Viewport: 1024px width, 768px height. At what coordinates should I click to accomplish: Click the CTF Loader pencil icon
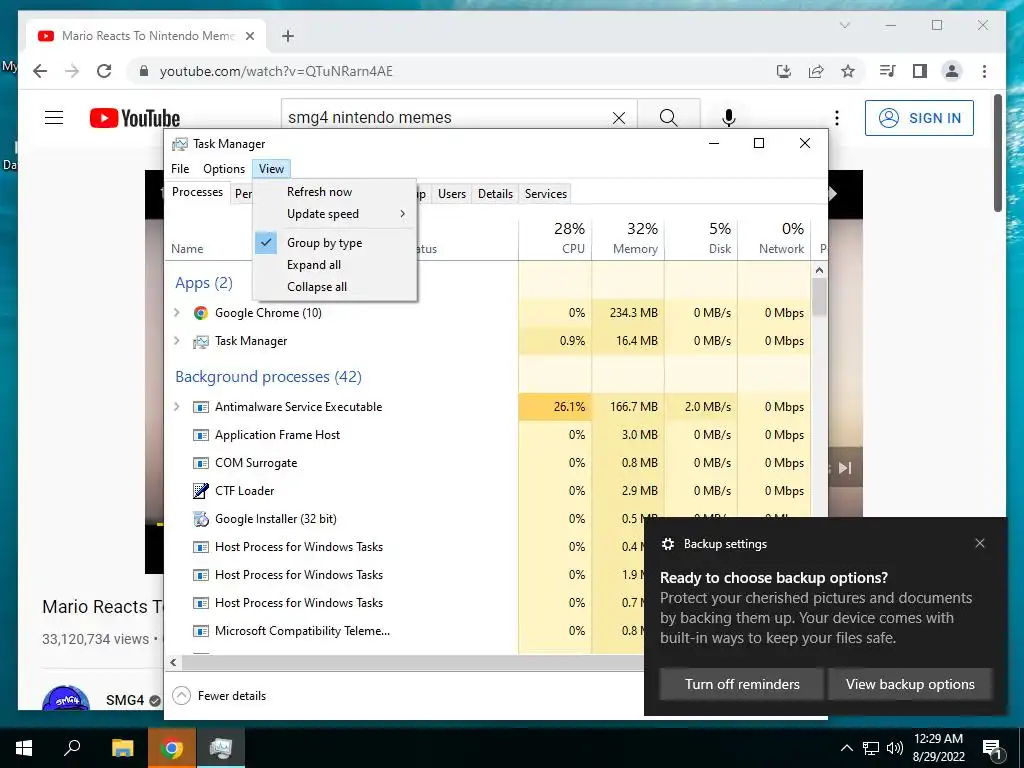(x=200, y=490)
